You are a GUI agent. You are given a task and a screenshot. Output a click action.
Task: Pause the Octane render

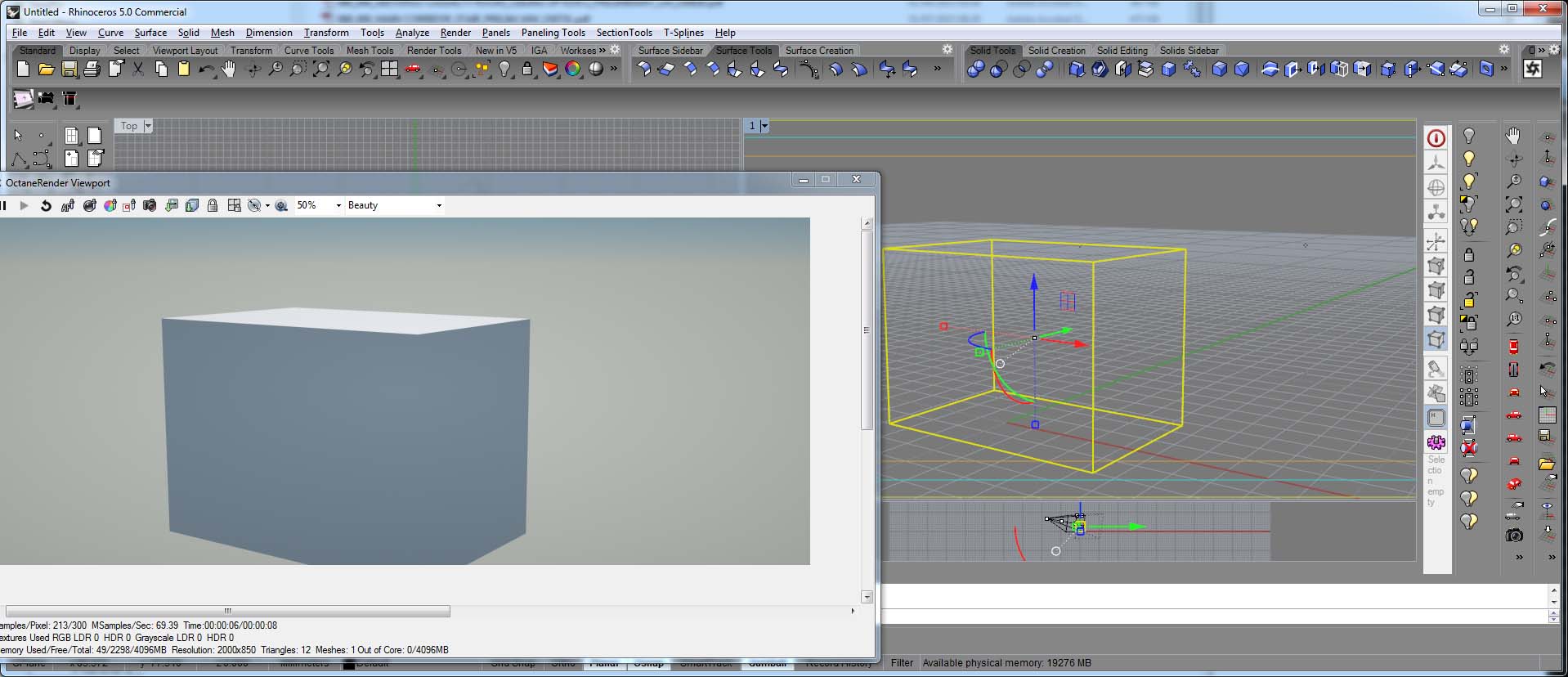[x=4, y=205]
